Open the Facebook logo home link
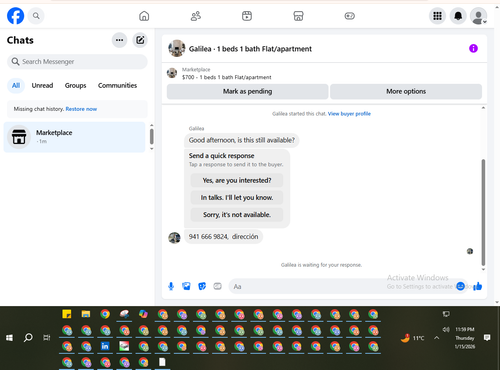 point(16,16)
